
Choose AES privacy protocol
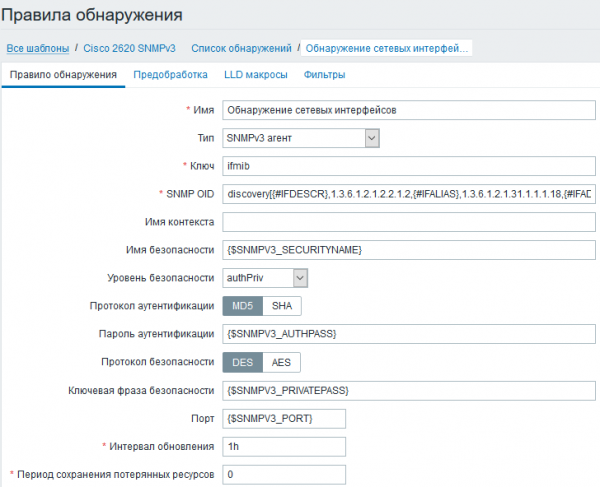click(x=281, y=362)
